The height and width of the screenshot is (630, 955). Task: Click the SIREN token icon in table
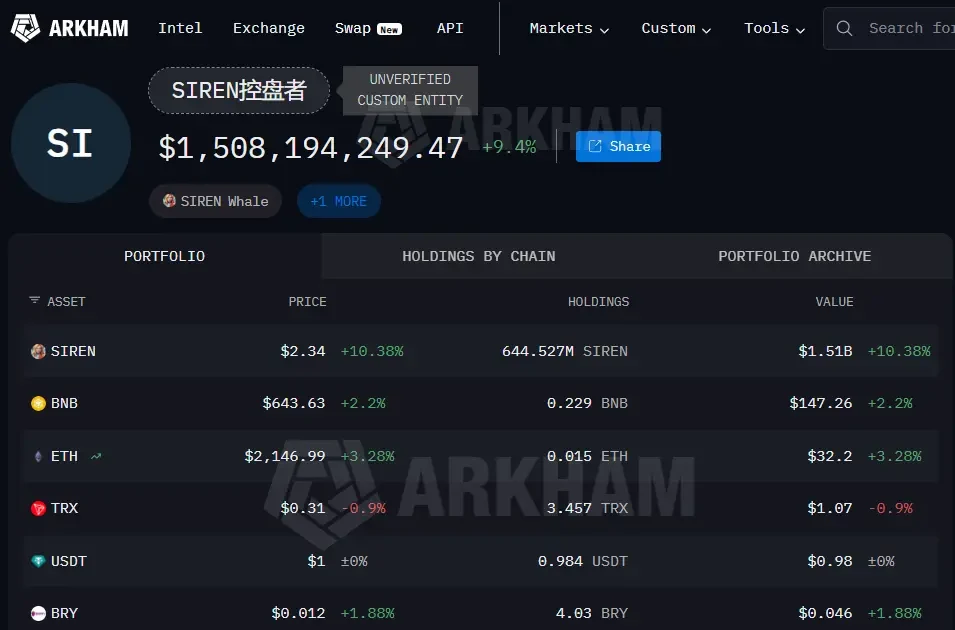coord(38,351)
